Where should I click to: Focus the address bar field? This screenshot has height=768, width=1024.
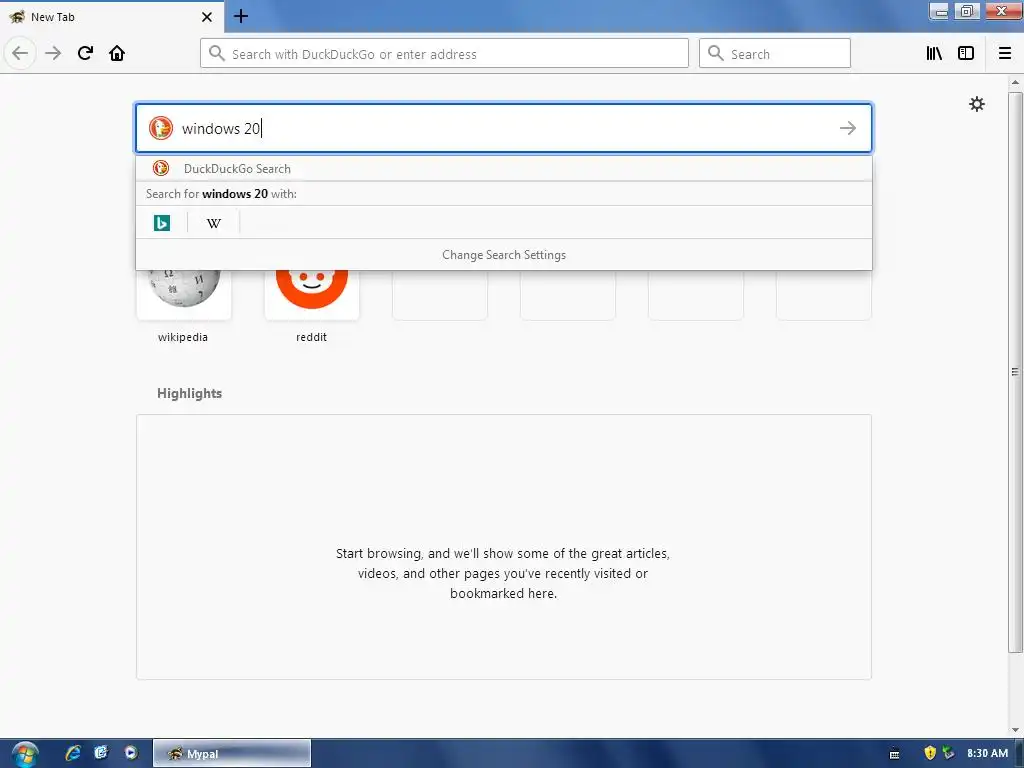[444, 54]
